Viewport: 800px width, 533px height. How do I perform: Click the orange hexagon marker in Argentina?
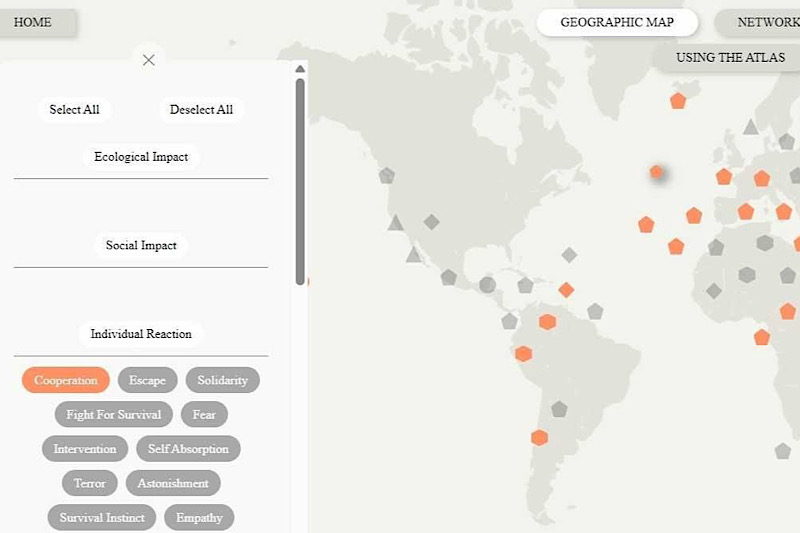pos(539,437)
